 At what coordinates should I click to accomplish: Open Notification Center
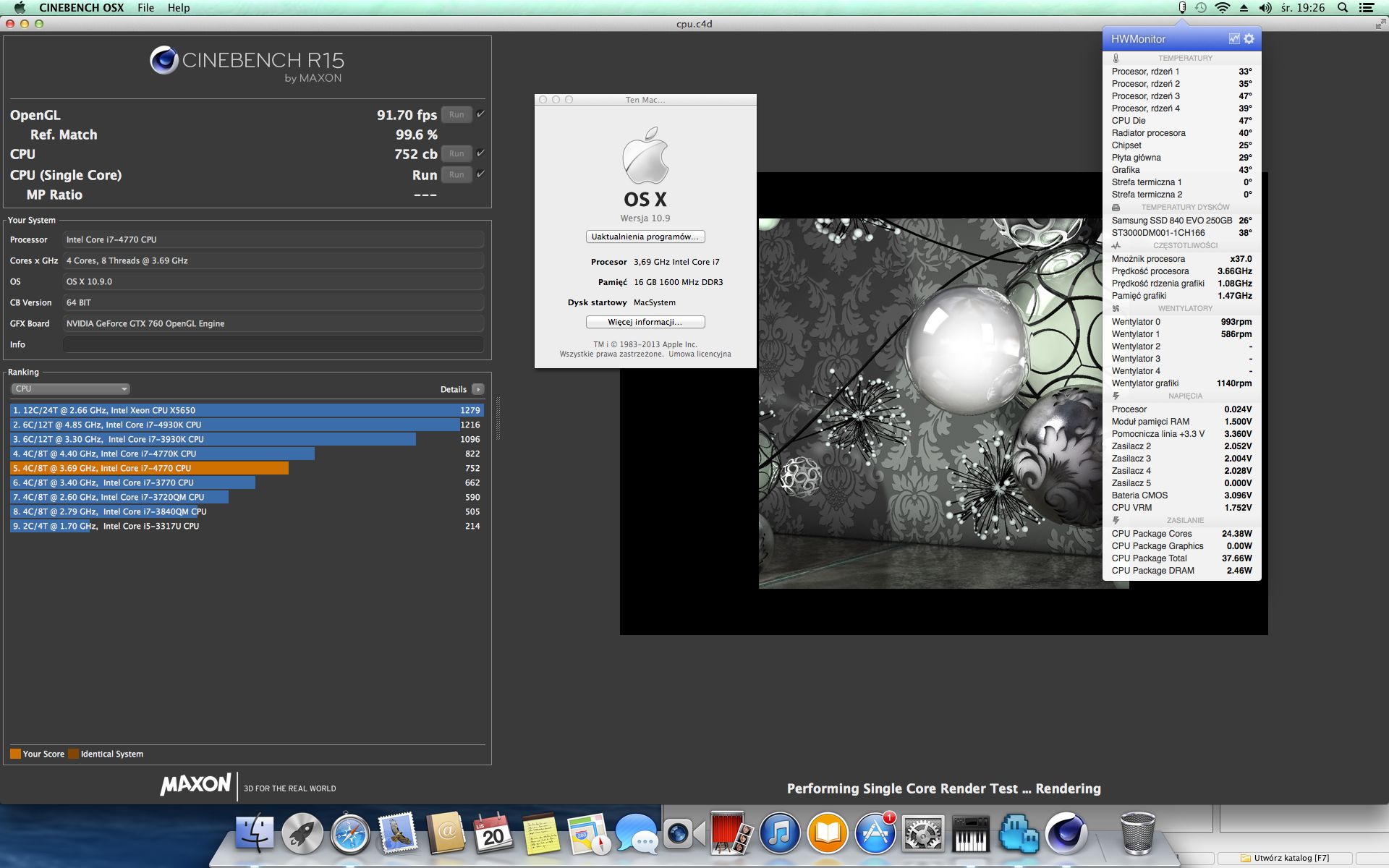point(1367,8)
